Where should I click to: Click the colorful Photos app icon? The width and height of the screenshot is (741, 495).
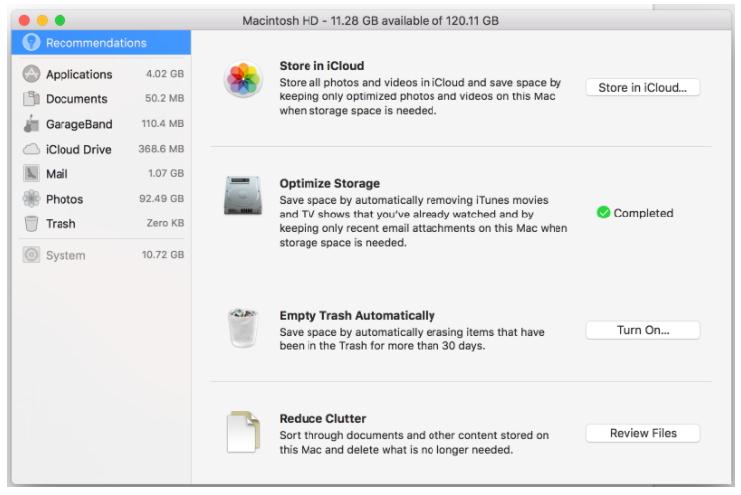pyautogui.click(x=243, y=79)
